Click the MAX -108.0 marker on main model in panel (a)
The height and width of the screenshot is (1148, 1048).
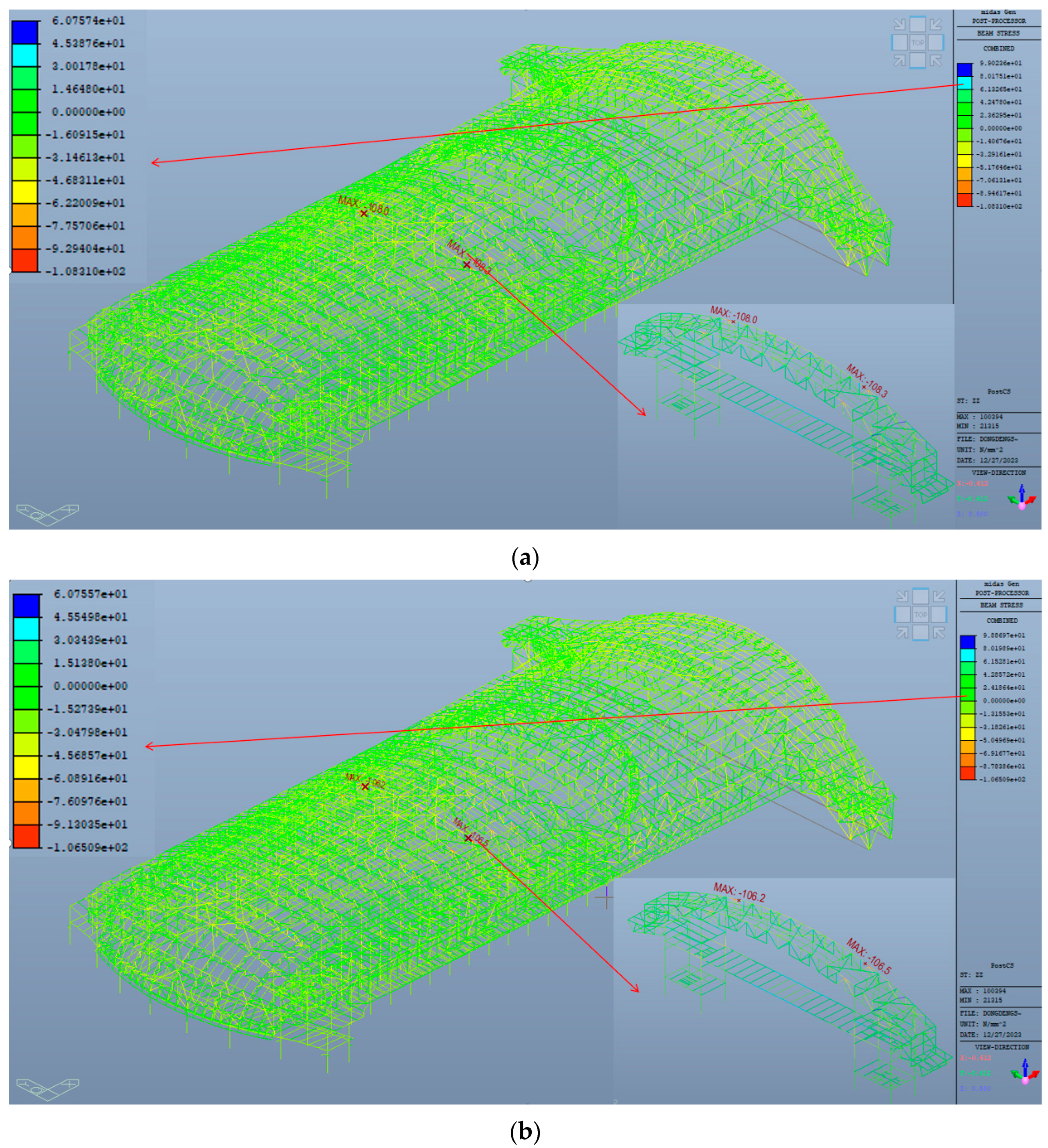(x=363, y=213)
